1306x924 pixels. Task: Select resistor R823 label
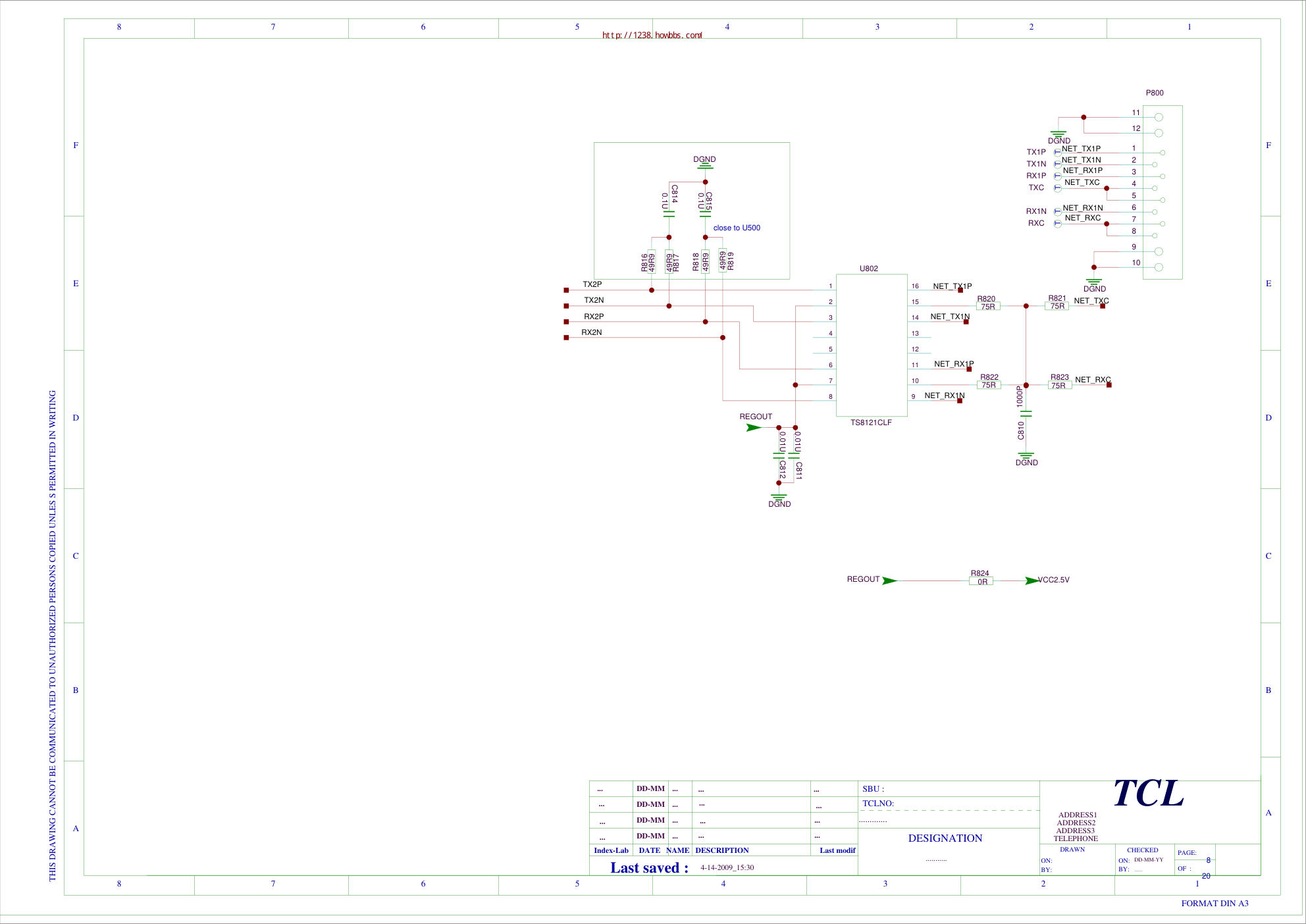(x=1060, y=377)
